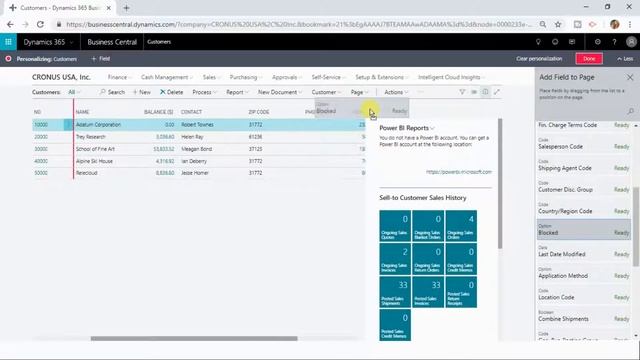Collapse the bar with the Less button

[625, 59]
